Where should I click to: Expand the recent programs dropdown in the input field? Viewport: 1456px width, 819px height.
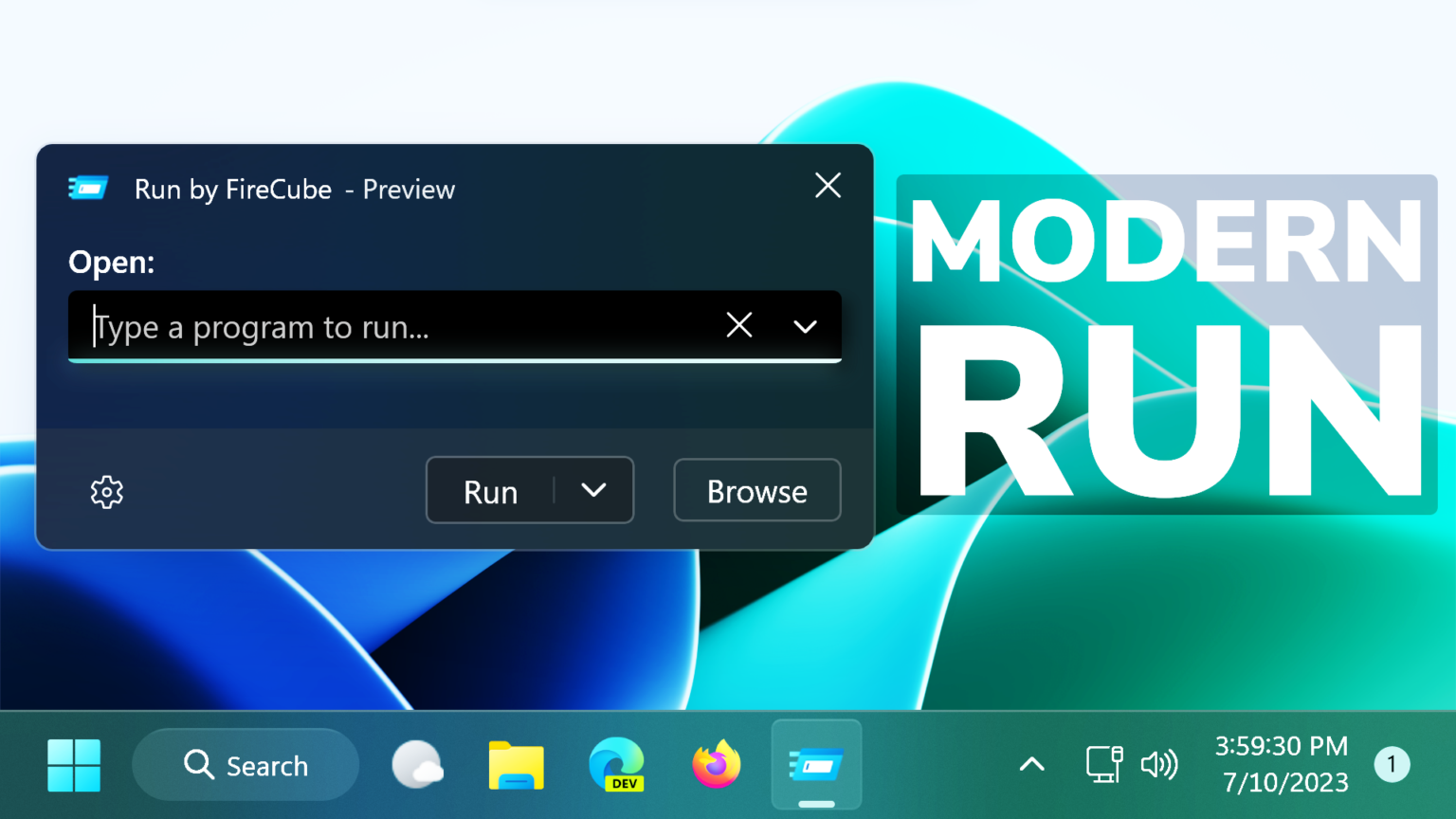[x=805, y=325]
